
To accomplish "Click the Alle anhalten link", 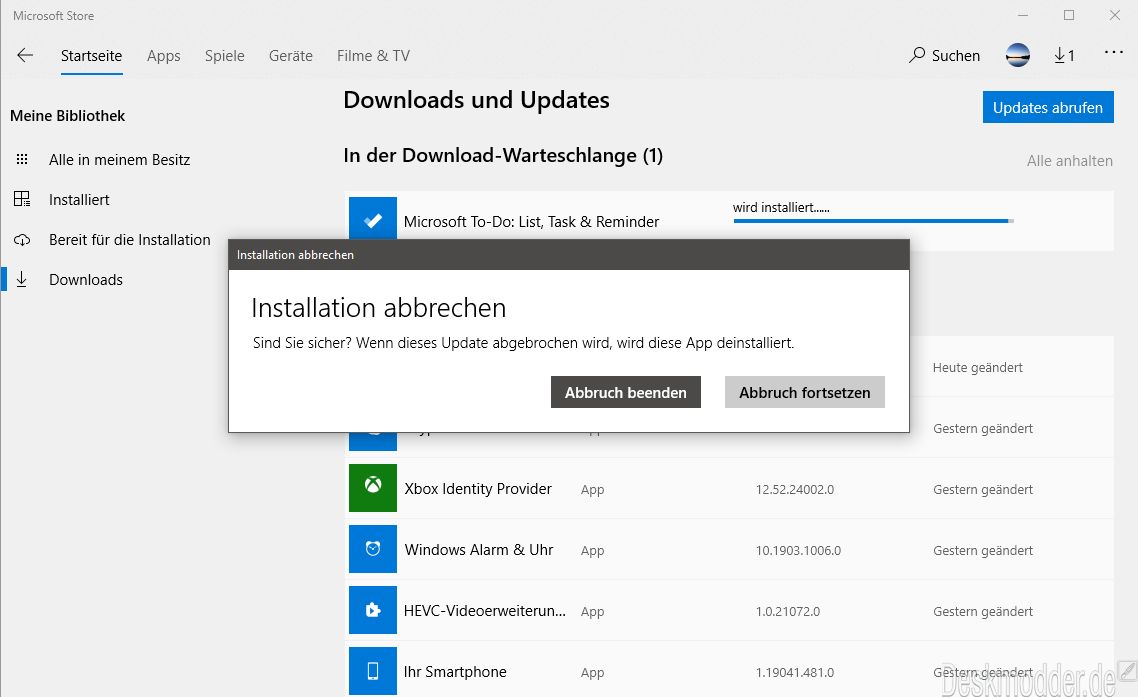I will pos(1070,161).
